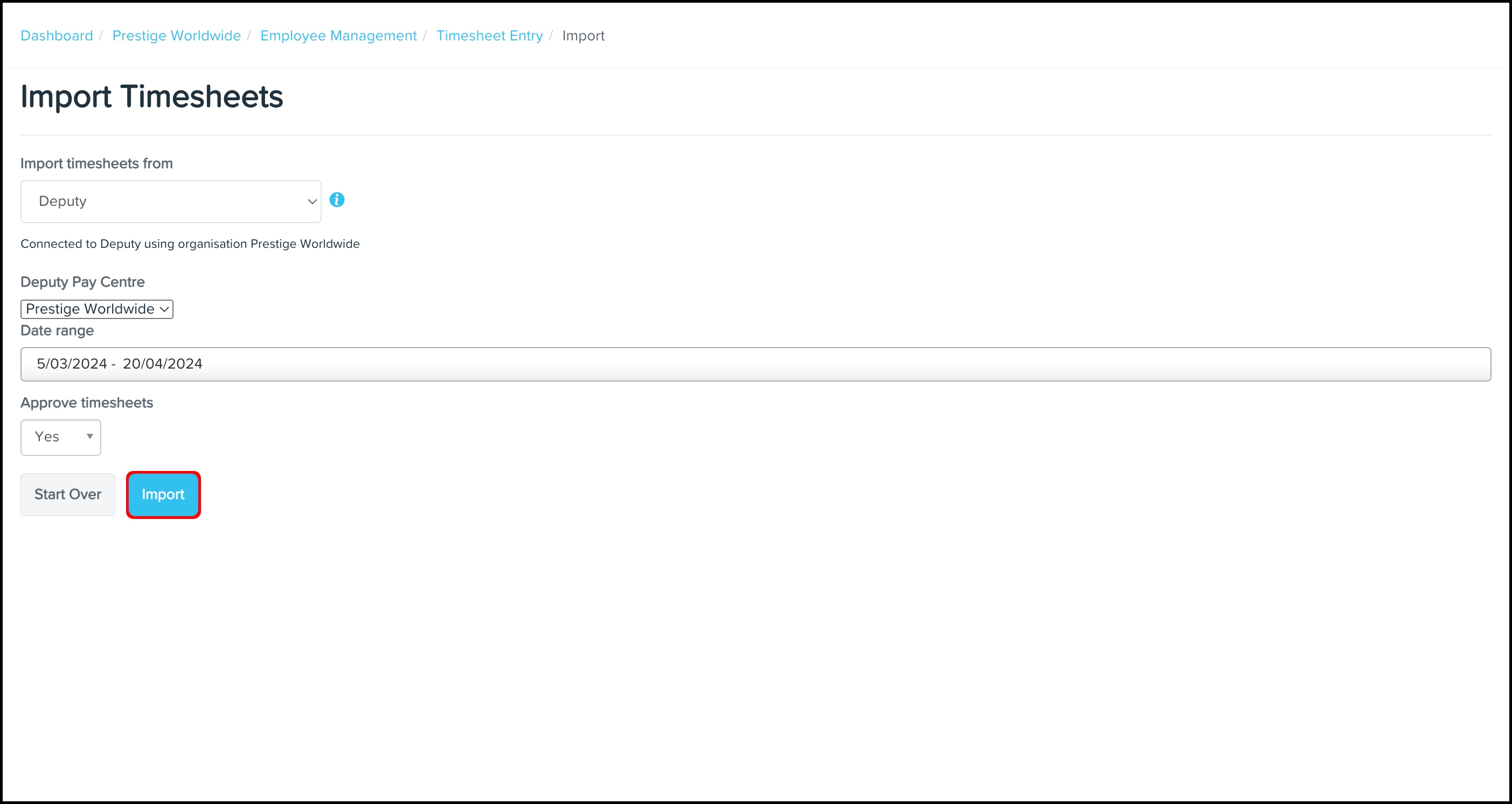Open the Prestige Worldwide breadcrumb link
Screen dimensions: 1512x804
(176, 36)
